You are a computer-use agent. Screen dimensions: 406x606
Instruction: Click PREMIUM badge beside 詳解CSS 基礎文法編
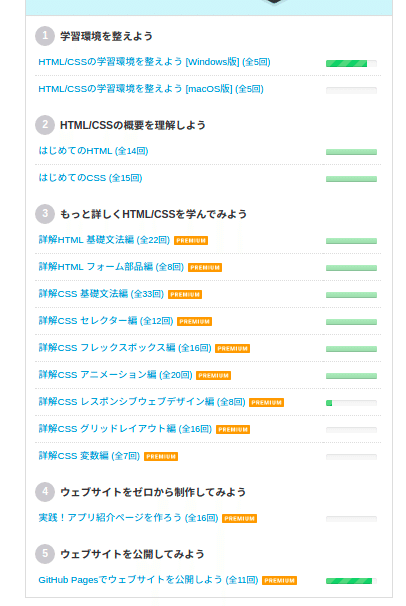point(185,294)
